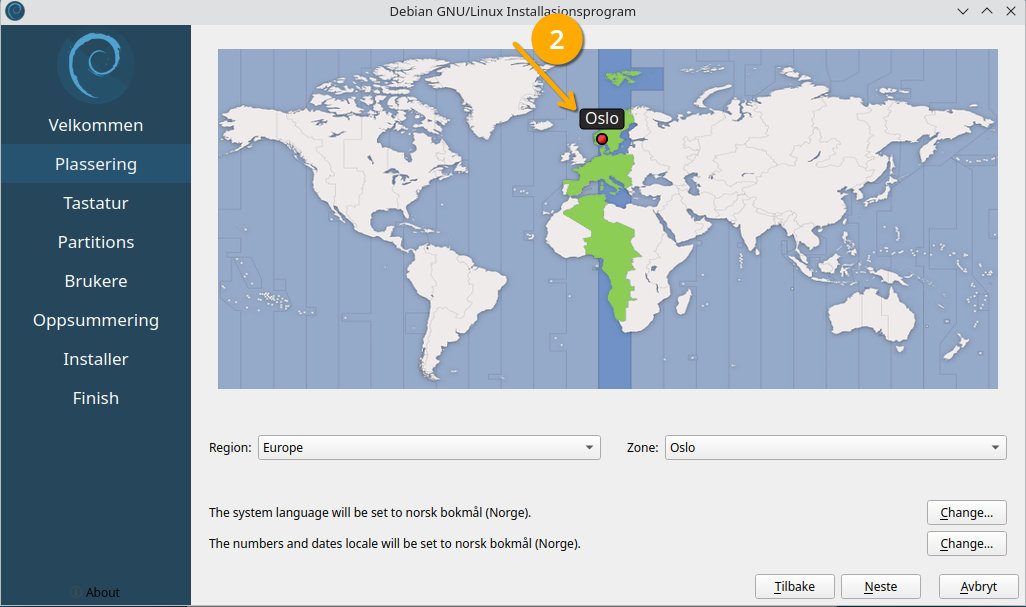Click Neste to continue

[881, 587]
